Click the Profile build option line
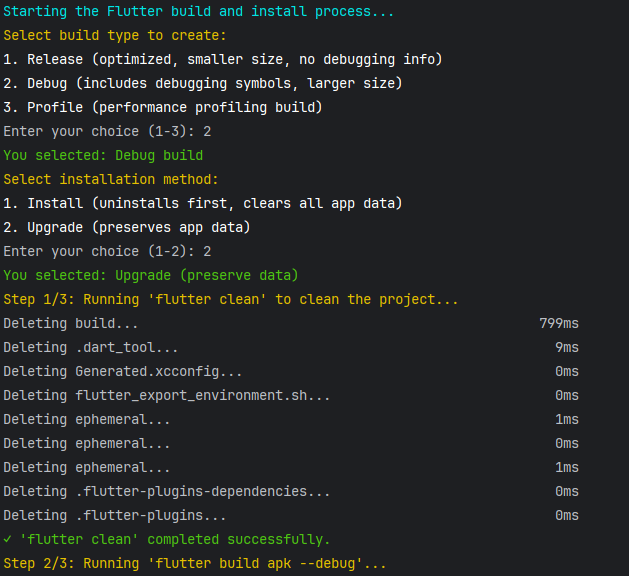The image size is (629, 576). (x=163, y=107)
